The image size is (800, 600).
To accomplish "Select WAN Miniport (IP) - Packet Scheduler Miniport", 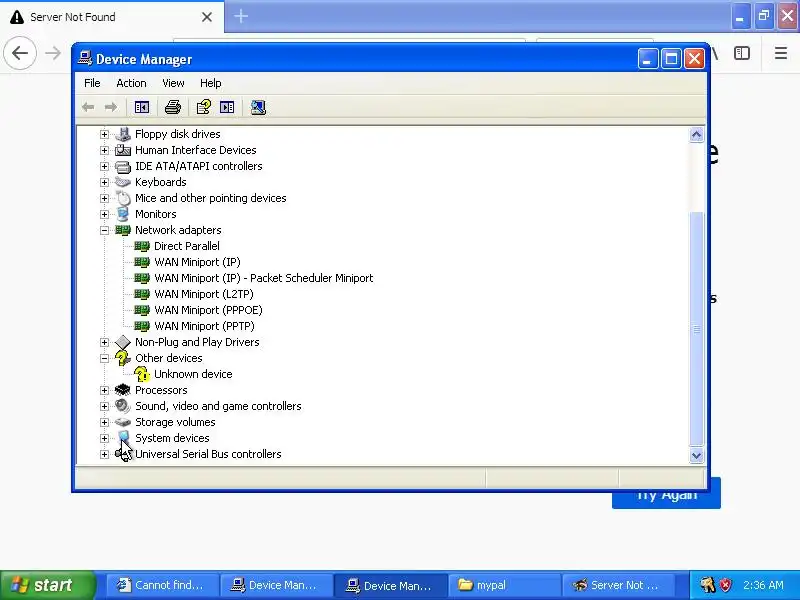I will [x=264, y=278].
